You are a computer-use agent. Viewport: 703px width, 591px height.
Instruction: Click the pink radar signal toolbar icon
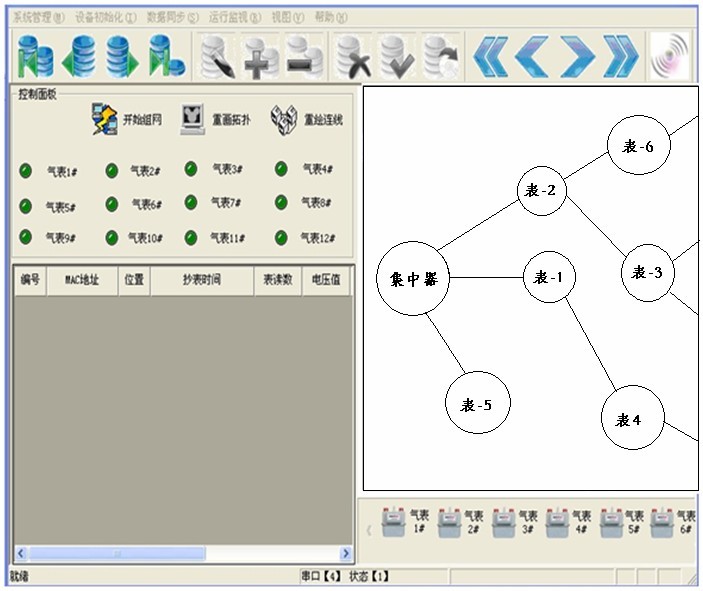[x=670, y=56]
